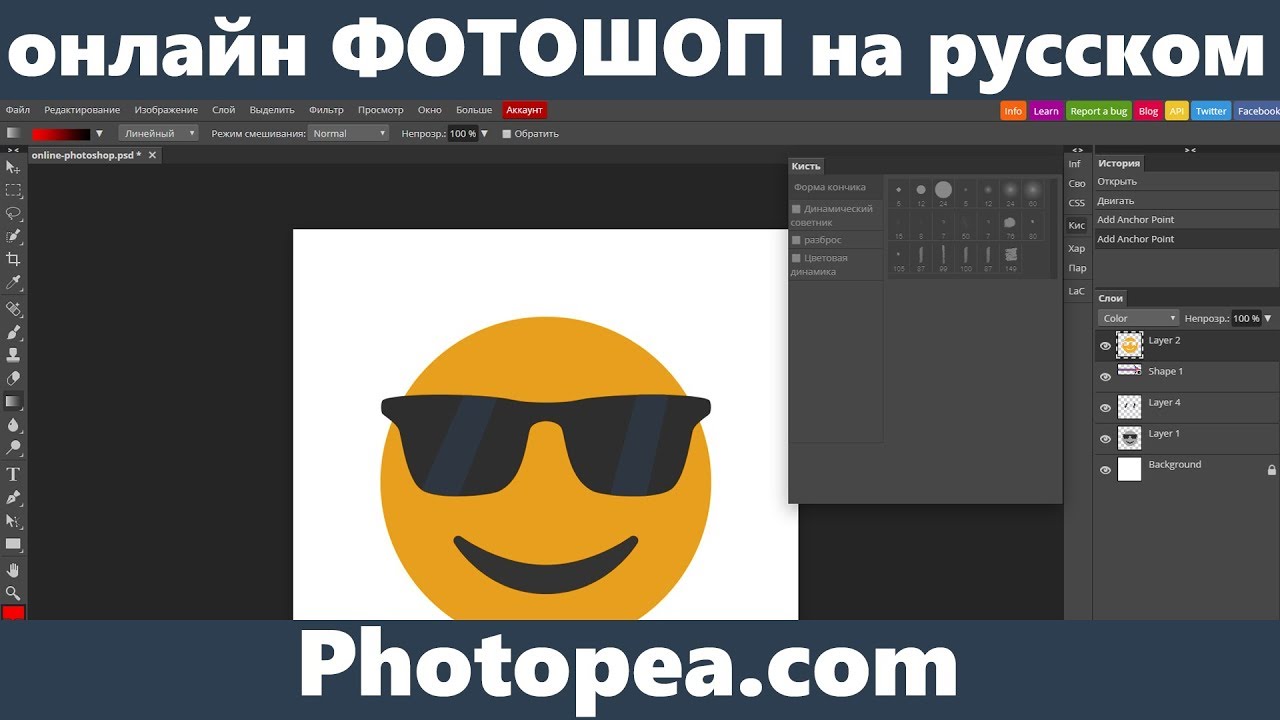Hide the Background layer
Viewport: 1280px width, 720px height.
[x=1105, y=470]
